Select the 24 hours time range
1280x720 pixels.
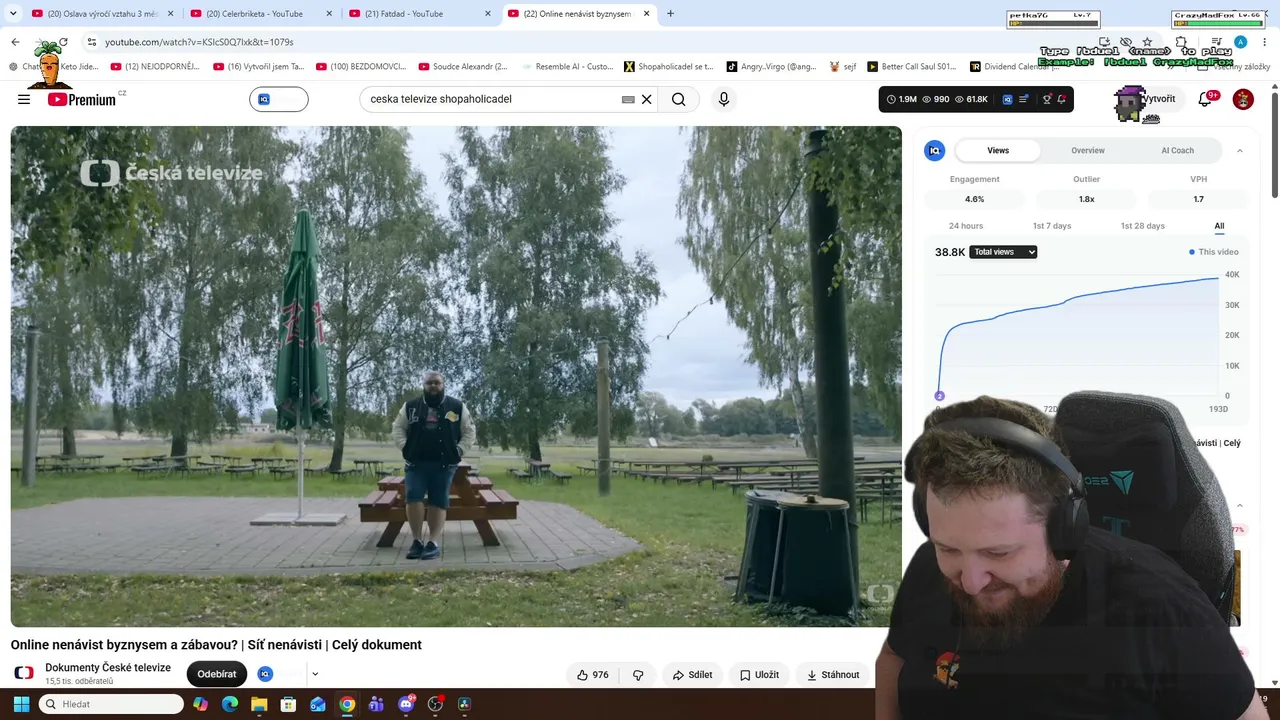click(x=966, y=226)
